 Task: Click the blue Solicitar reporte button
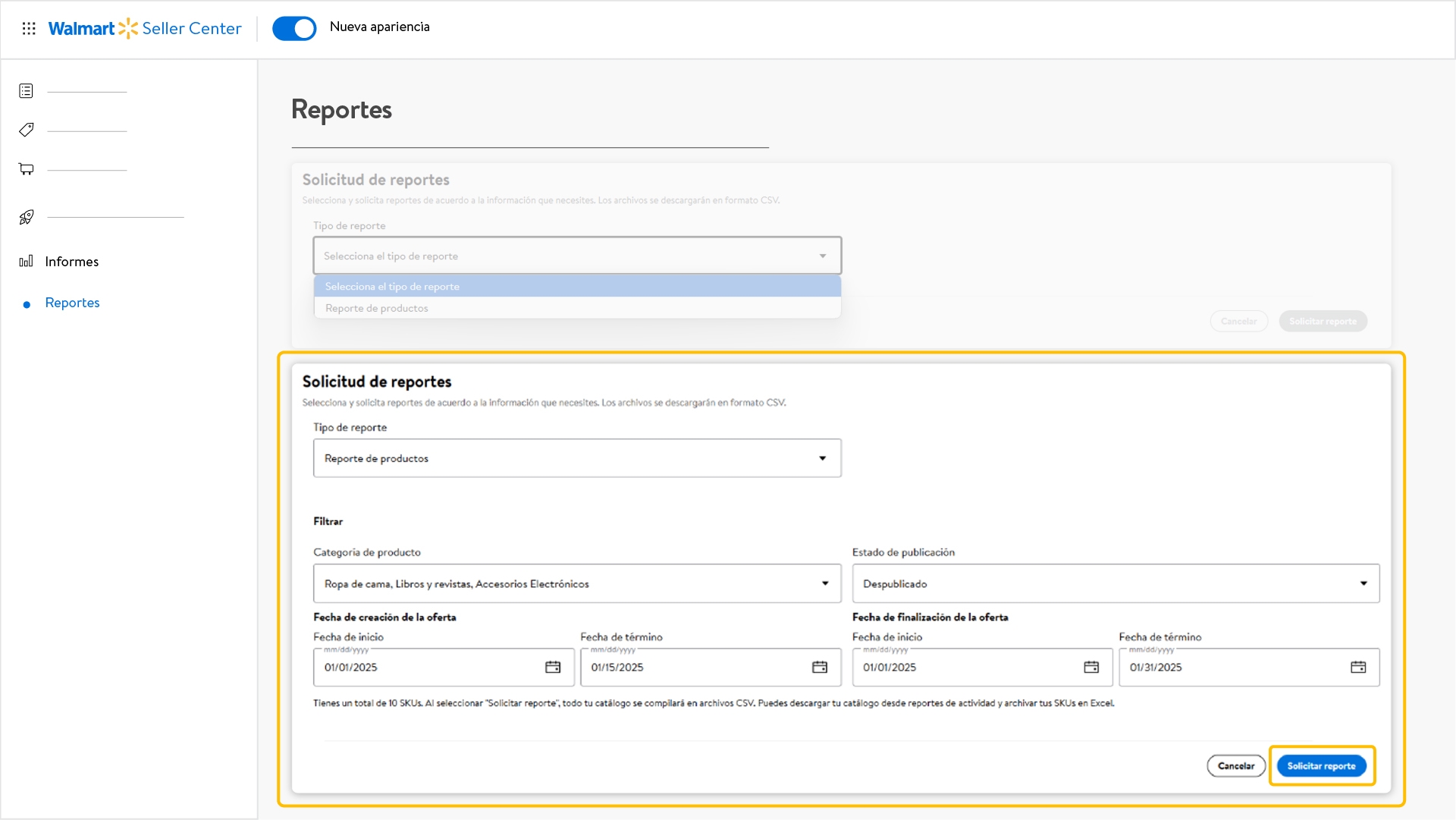1321,766
